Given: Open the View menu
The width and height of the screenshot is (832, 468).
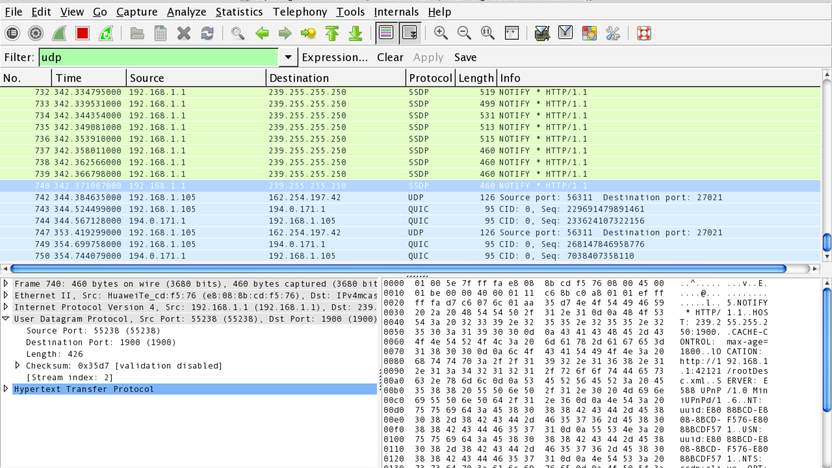Looking at the screenshot, I should (72, 12).
